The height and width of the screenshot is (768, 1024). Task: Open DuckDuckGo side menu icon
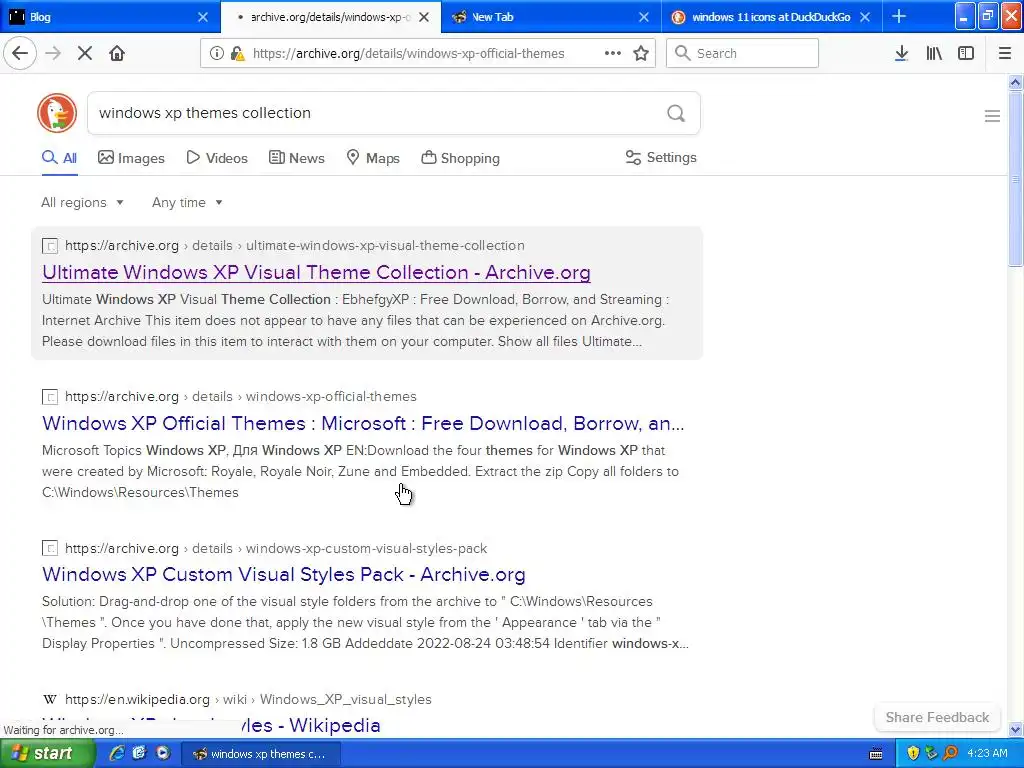tap(992, 116)
